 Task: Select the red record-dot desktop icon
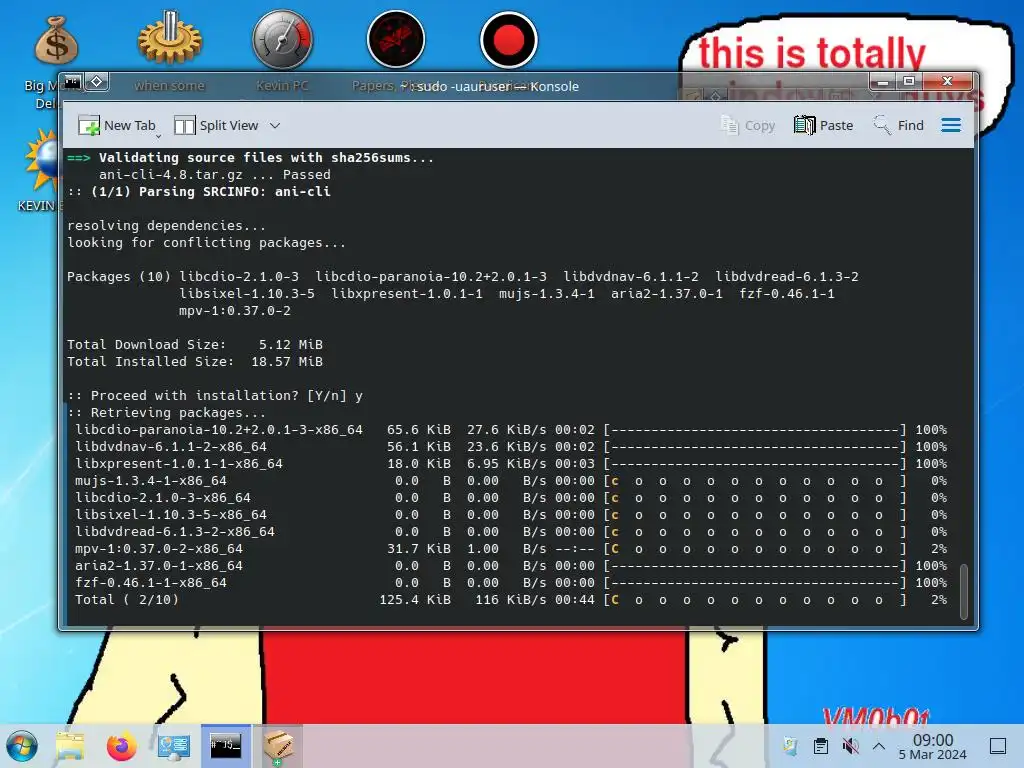pos(508,39)
